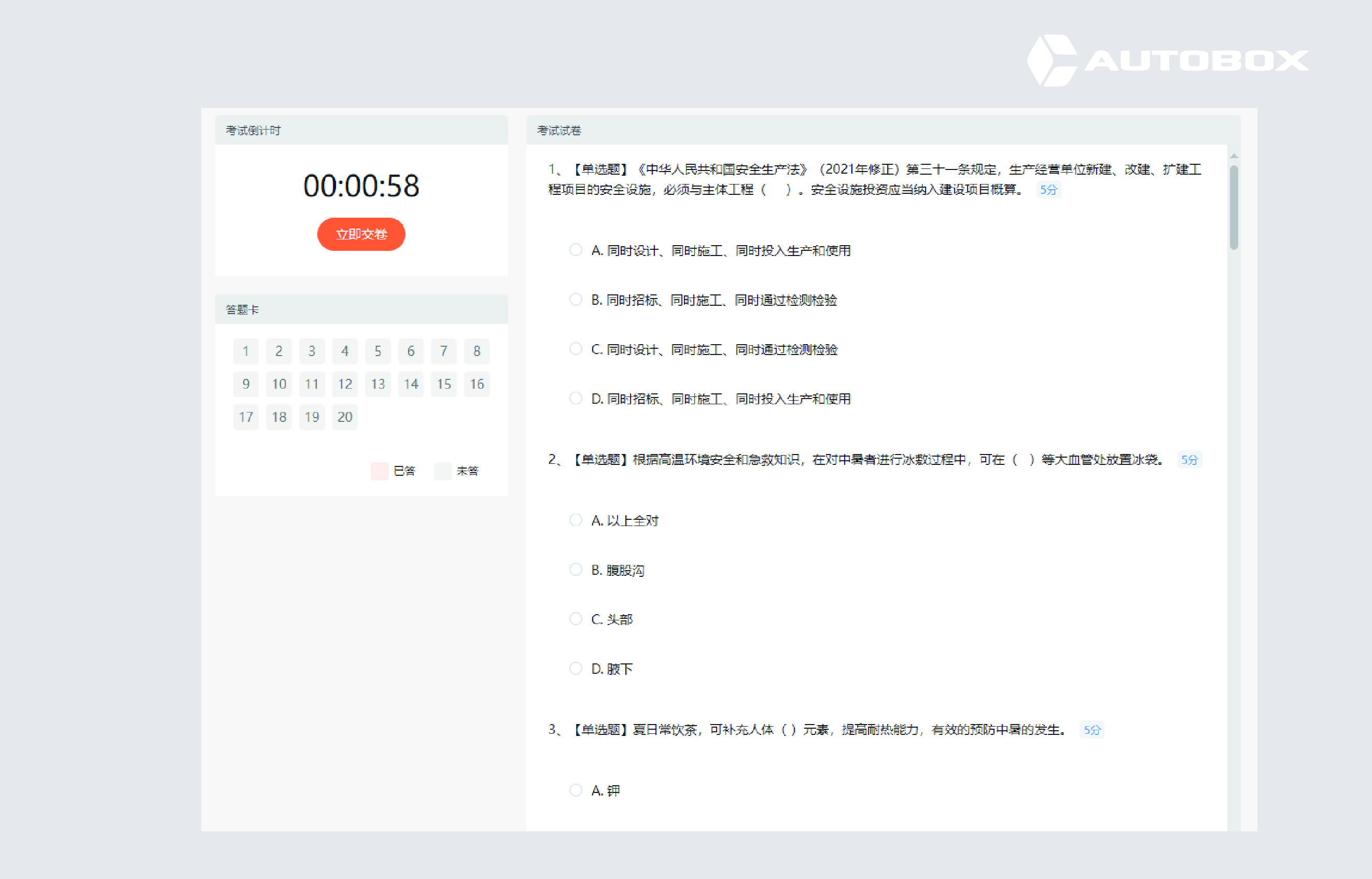Choose 以上全对 for question 2
1372x879 pixels.
point(576,520)
